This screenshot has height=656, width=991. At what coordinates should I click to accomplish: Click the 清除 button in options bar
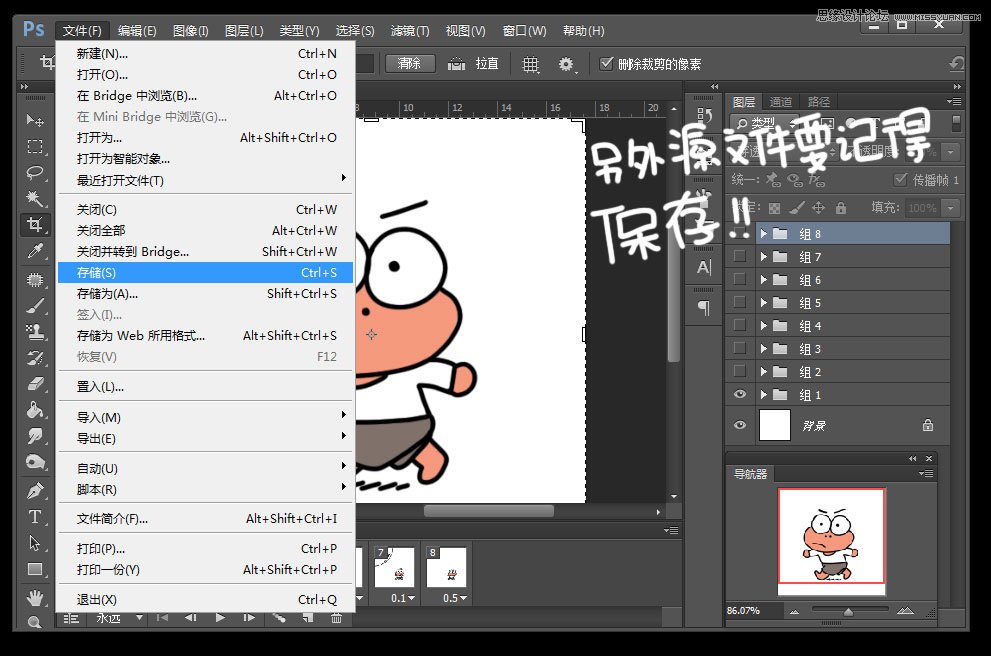coord(409,63)
